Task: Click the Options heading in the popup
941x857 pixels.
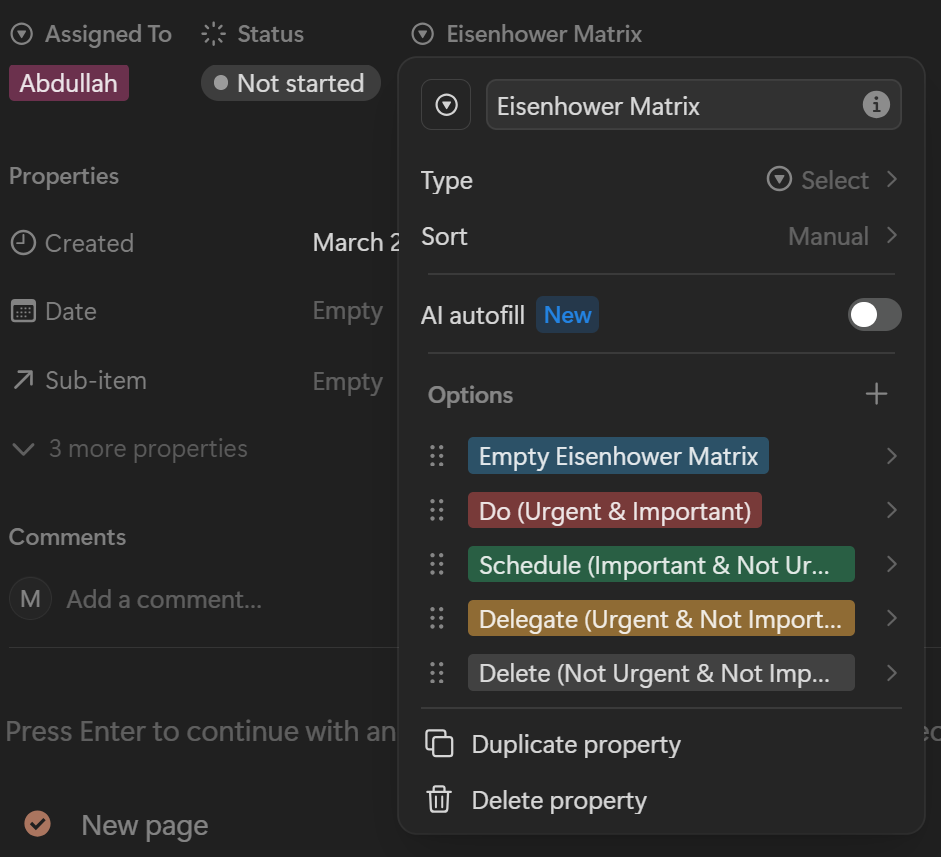Action: pos(470,395)
